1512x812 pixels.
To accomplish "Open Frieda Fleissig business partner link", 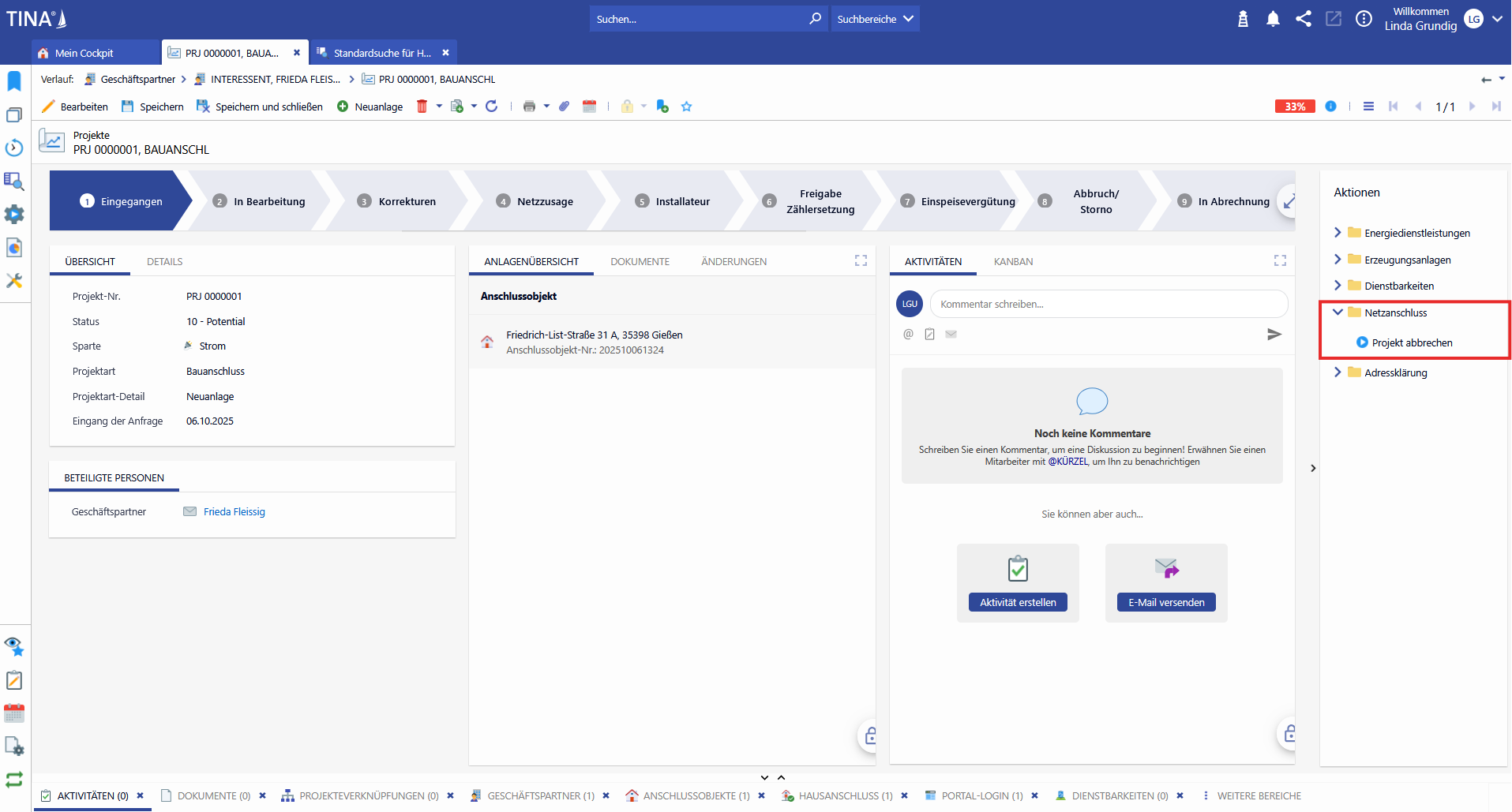I will click(234, 512).
